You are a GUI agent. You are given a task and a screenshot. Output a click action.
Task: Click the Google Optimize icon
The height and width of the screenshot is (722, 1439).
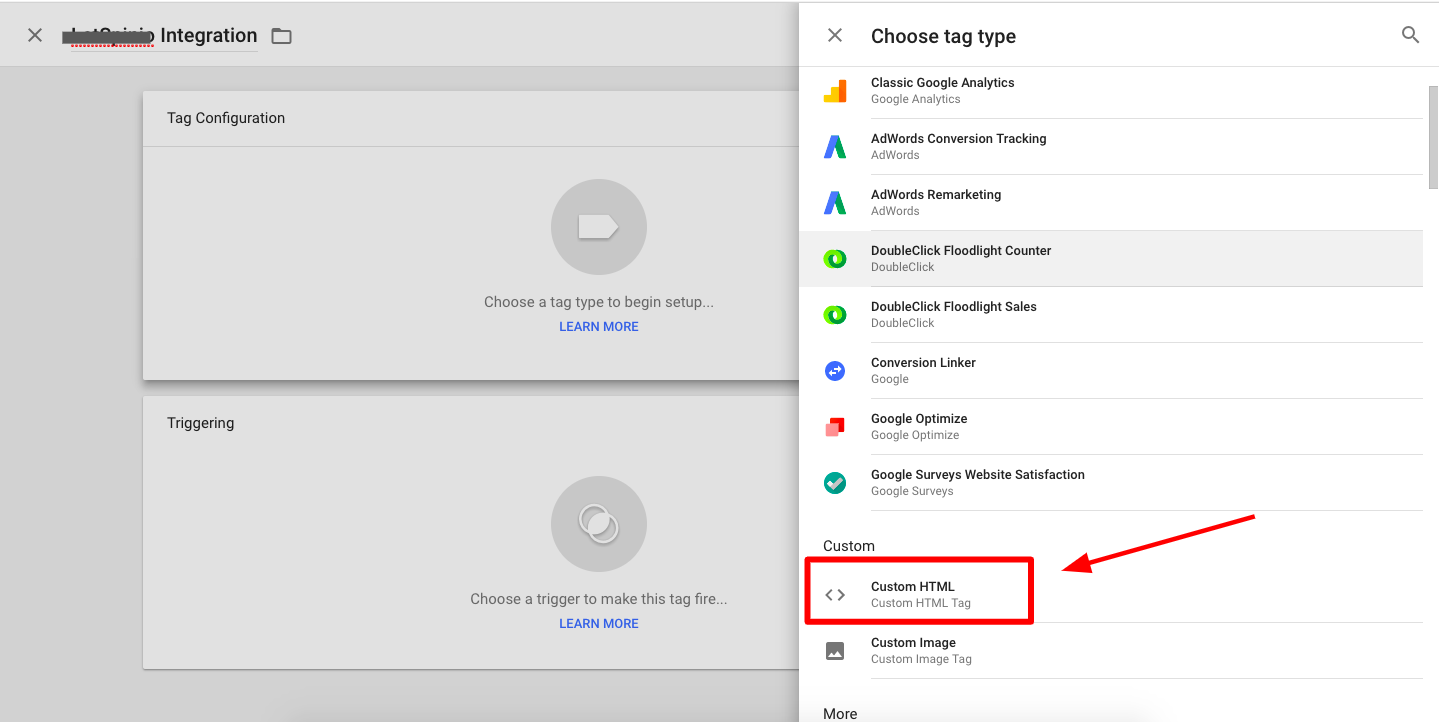tap(835, 427)
